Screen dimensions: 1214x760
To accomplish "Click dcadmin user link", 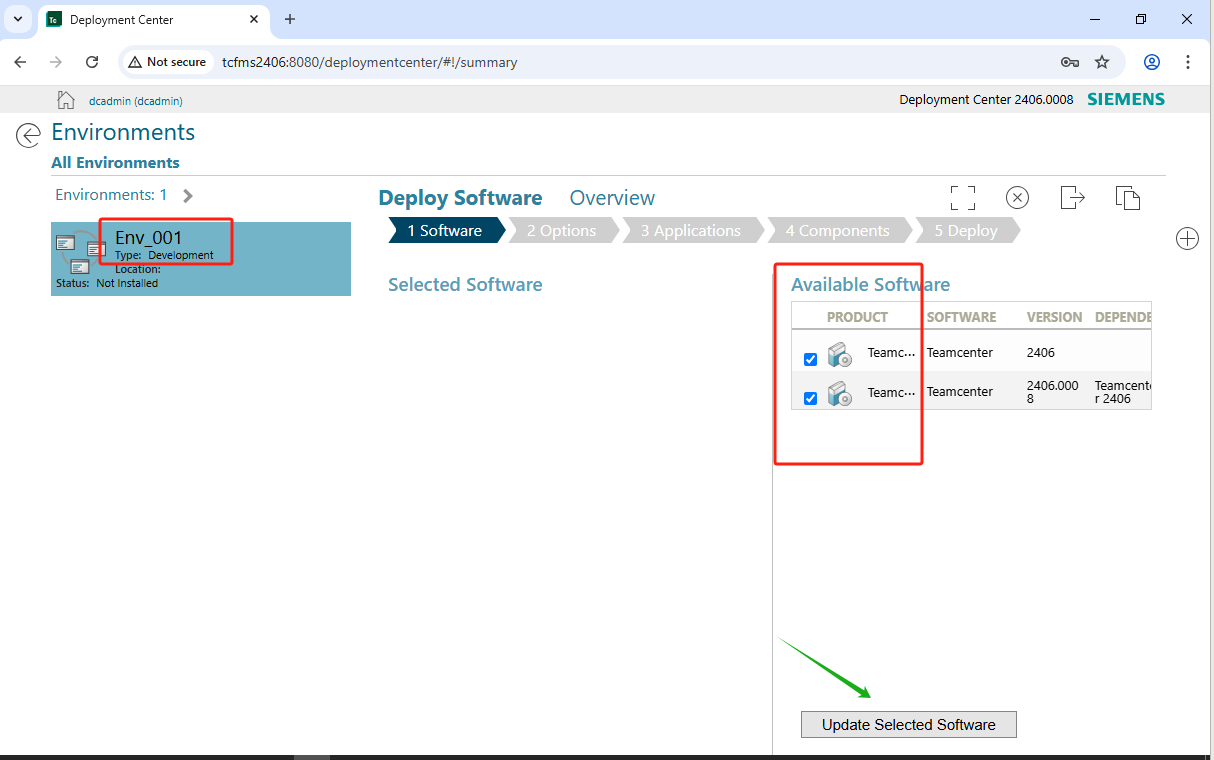I will 136,101.
